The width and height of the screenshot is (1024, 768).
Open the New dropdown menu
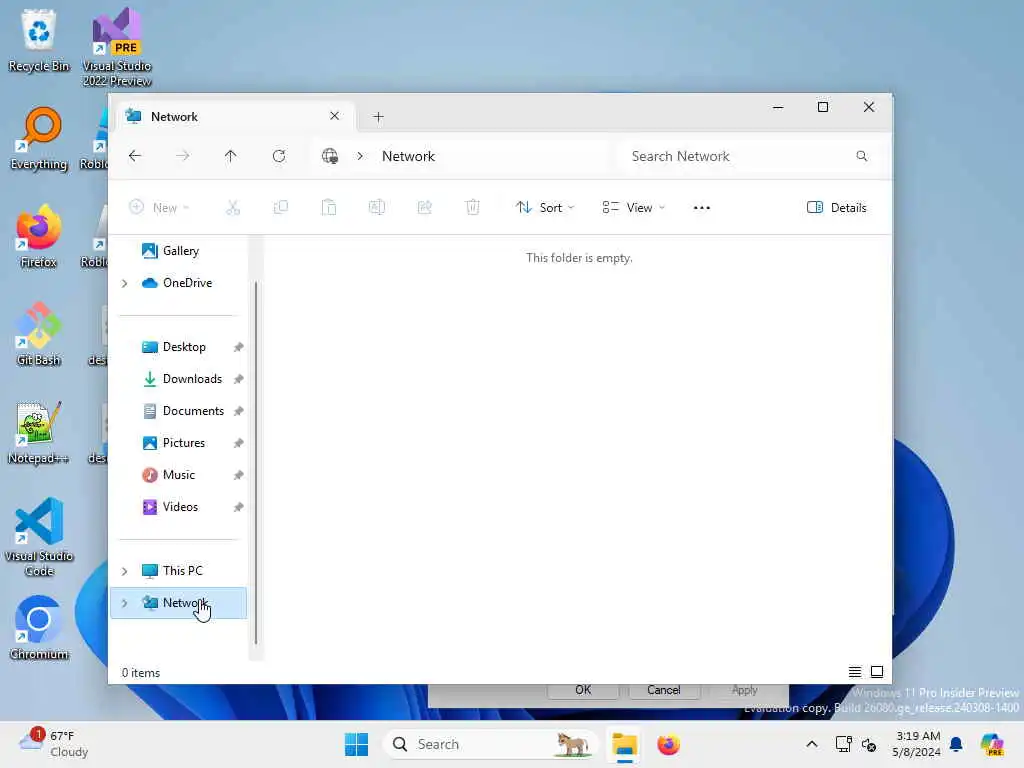pyautogui.click(x=159, y=208)
